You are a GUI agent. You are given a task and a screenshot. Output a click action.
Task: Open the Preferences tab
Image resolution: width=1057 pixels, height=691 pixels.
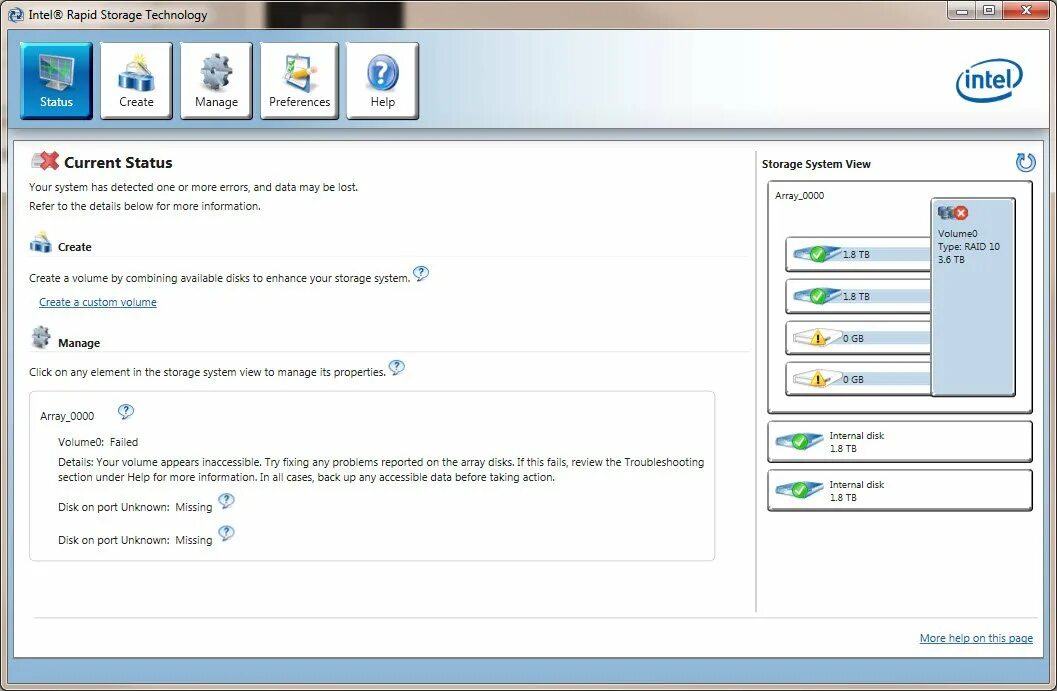(299, 81)
